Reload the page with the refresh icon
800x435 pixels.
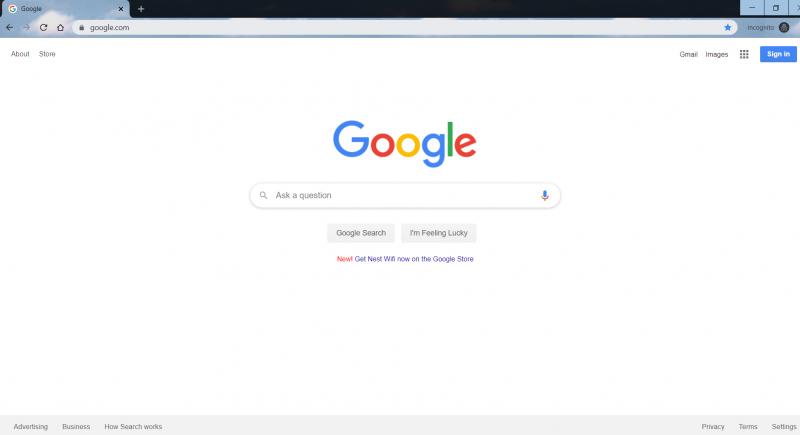43,28
